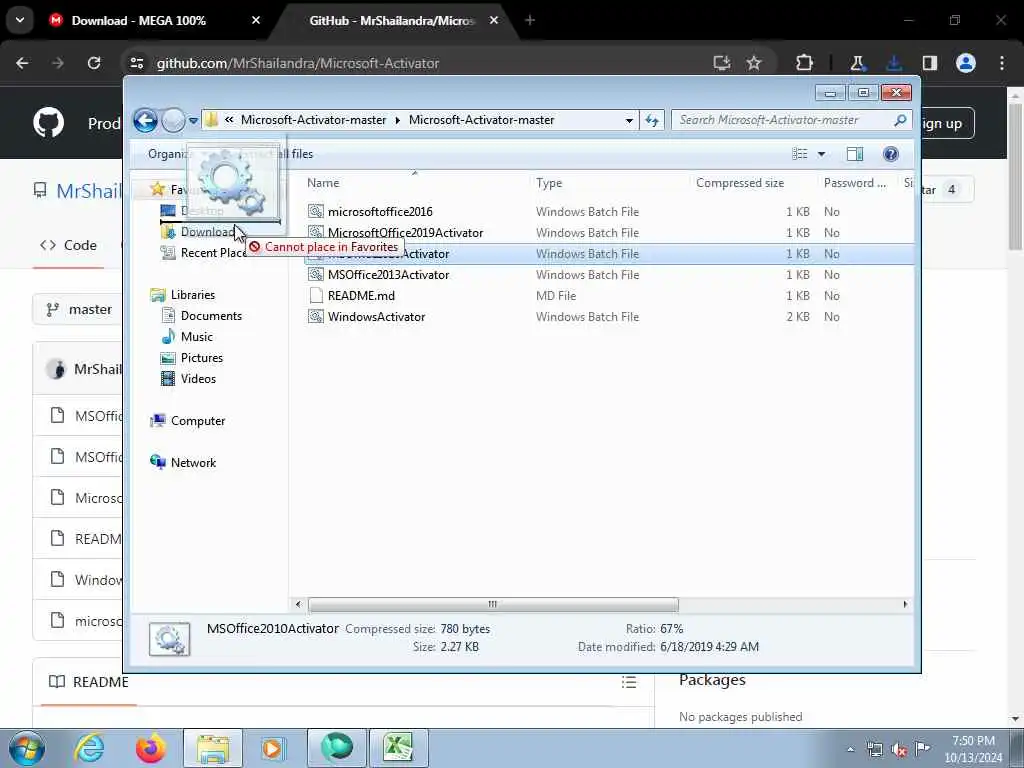This screenshot has width=1024, height=768.
Task: Click the horizontal scrollbar right arrow
Action: pos(905,605)
